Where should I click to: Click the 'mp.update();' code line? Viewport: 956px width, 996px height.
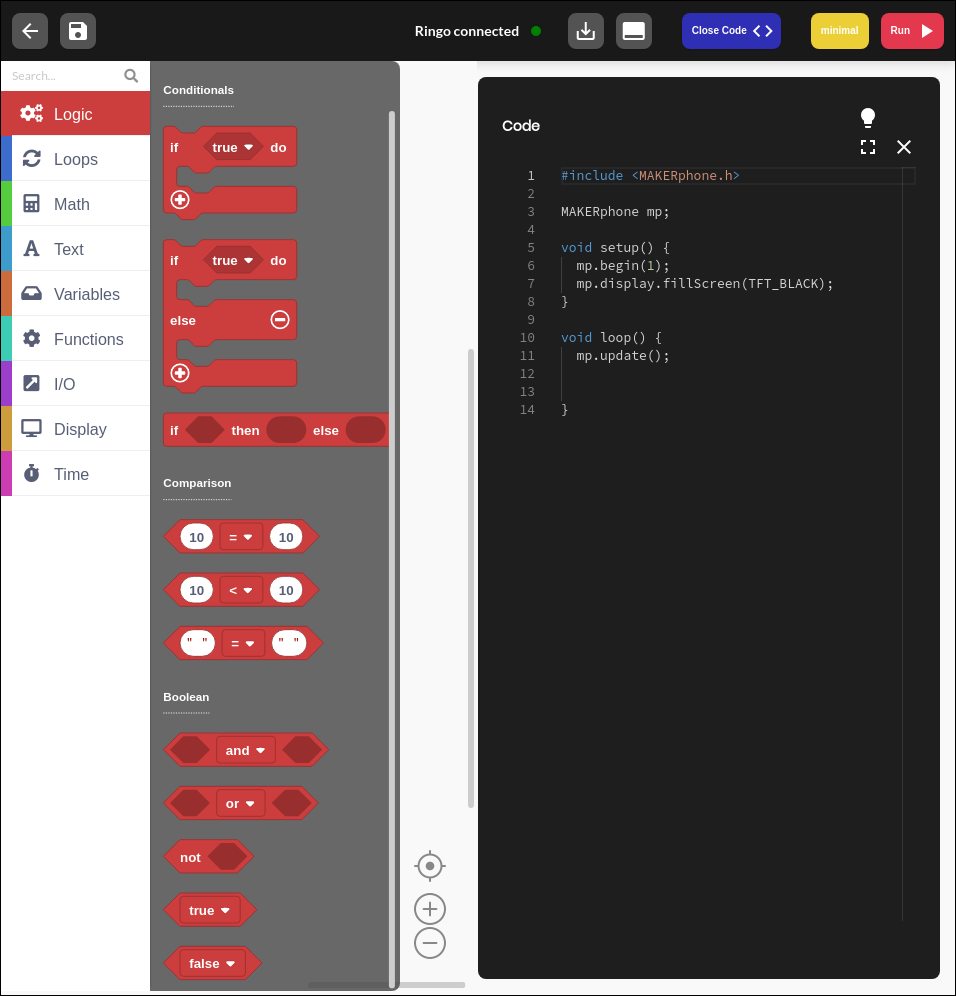[x=623, y=356]
